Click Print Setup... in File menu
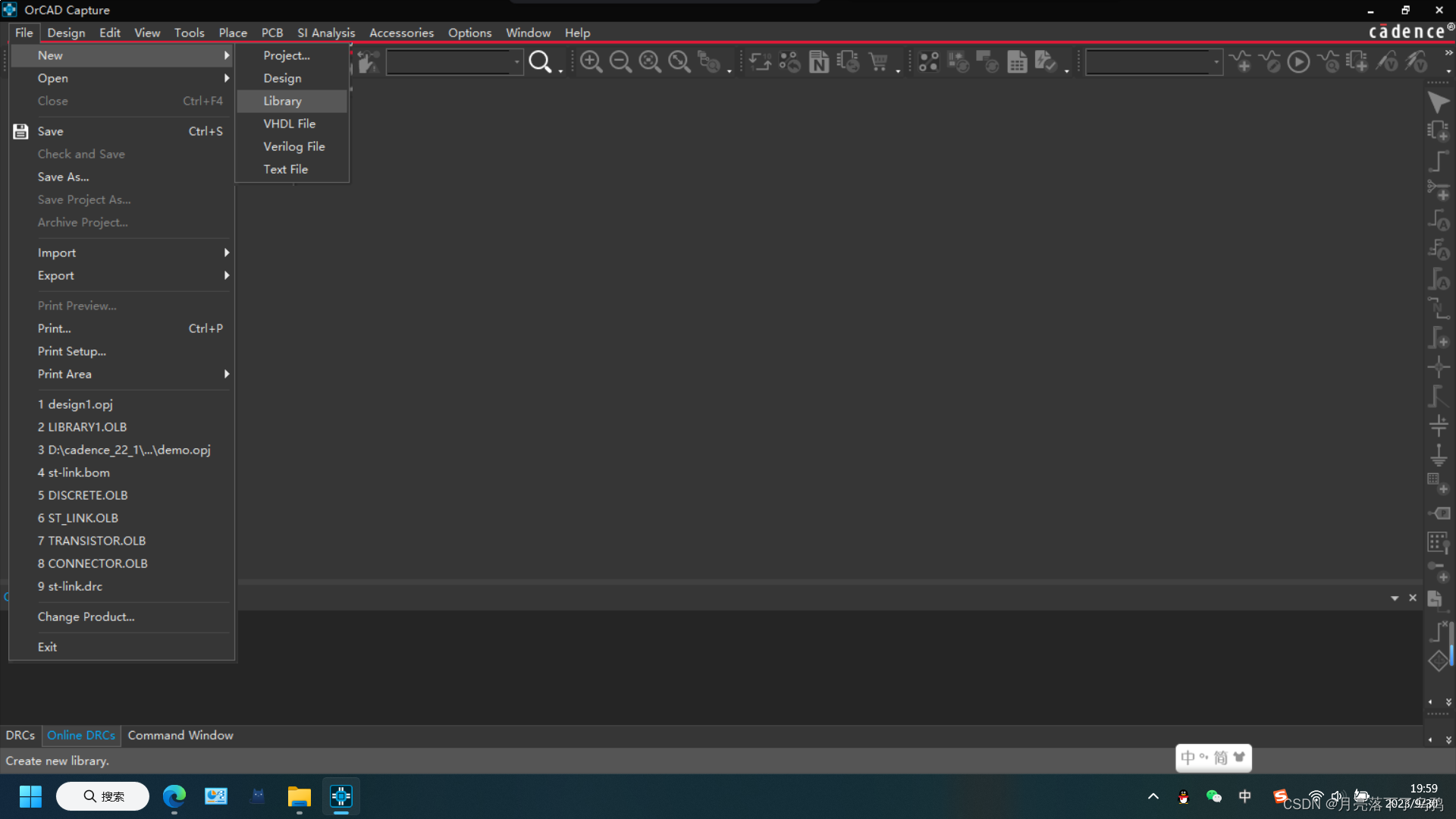 pyautogui.click(x=121, y=351)
